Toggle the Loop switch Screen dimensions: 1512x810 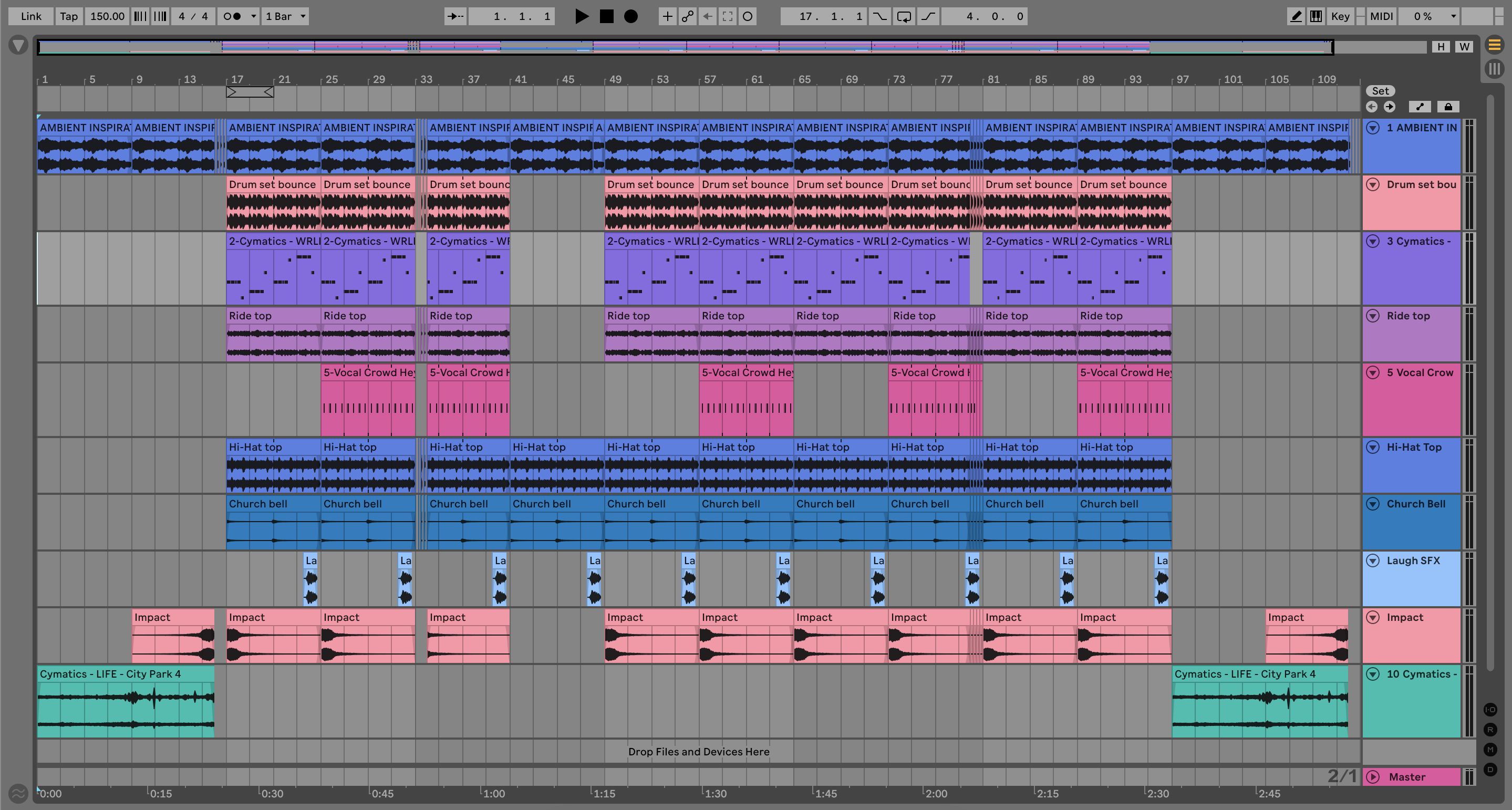pos(904,16)
